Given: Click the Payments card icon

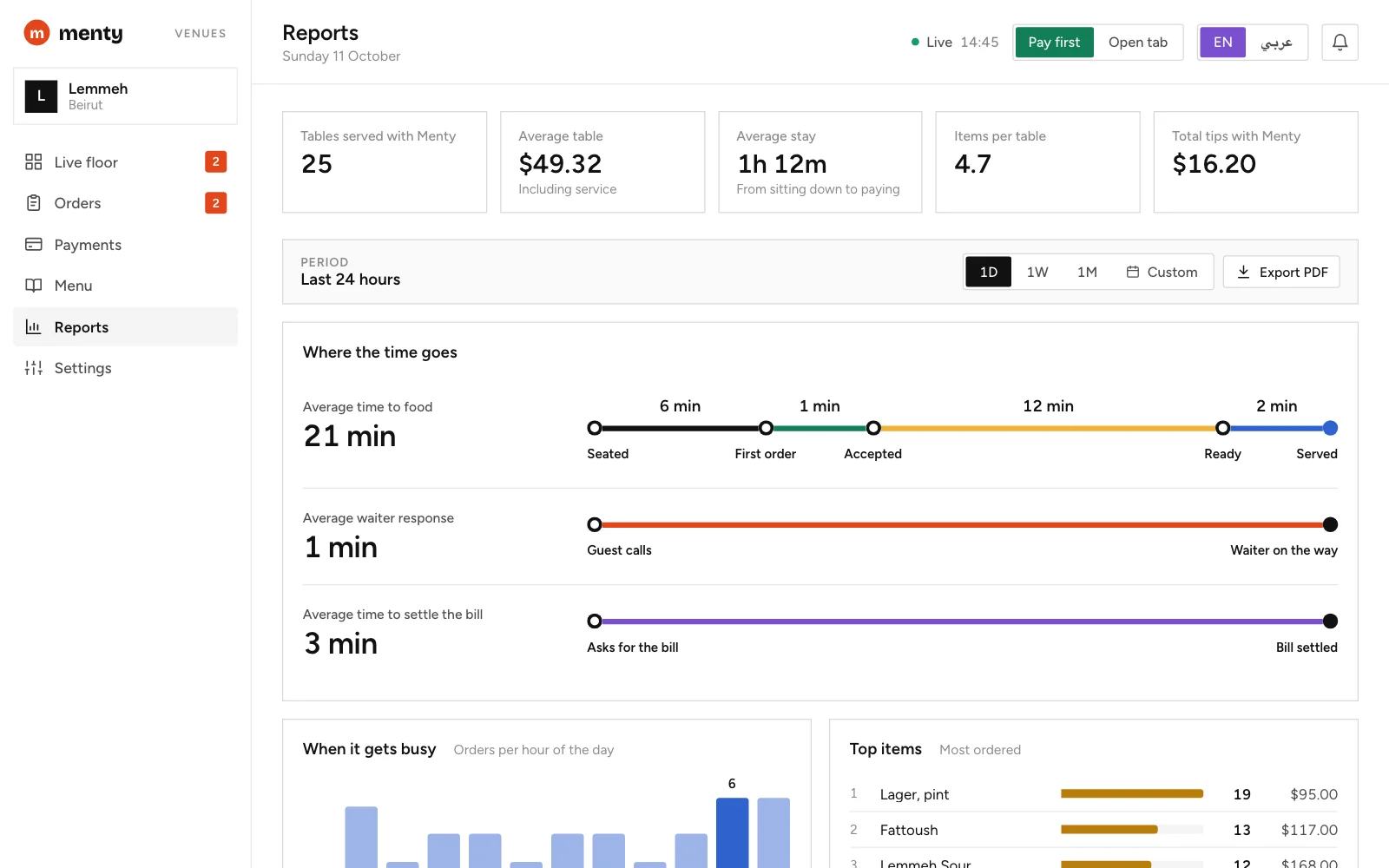Looking at the screenshot, I should 34,244.
